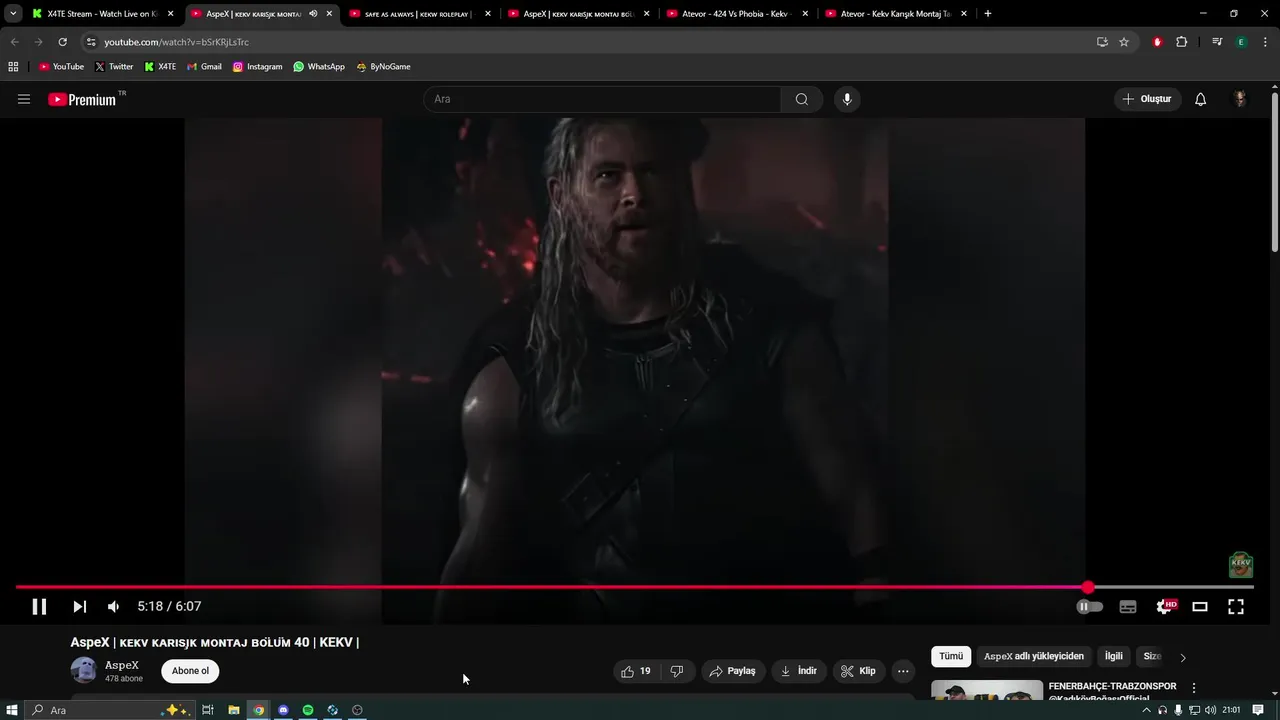This screenshot has width=1280, height=720.
Task: Open Chrome three-dot menu
Action: click(x=1265, y=42)
